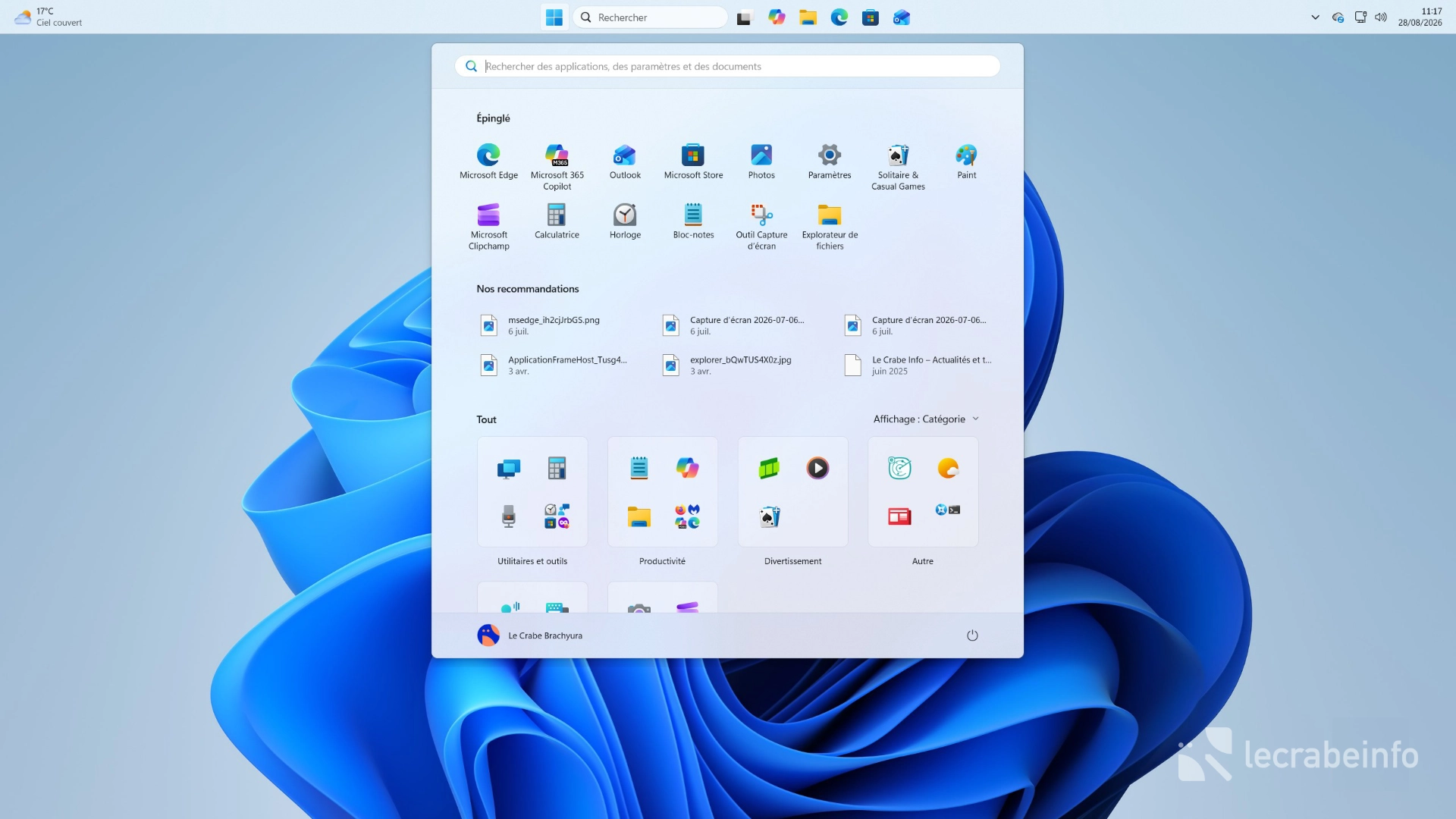1456x819 pixels.
Task: Click the Rechercher box in the taskbar
Action: (651, 17)
